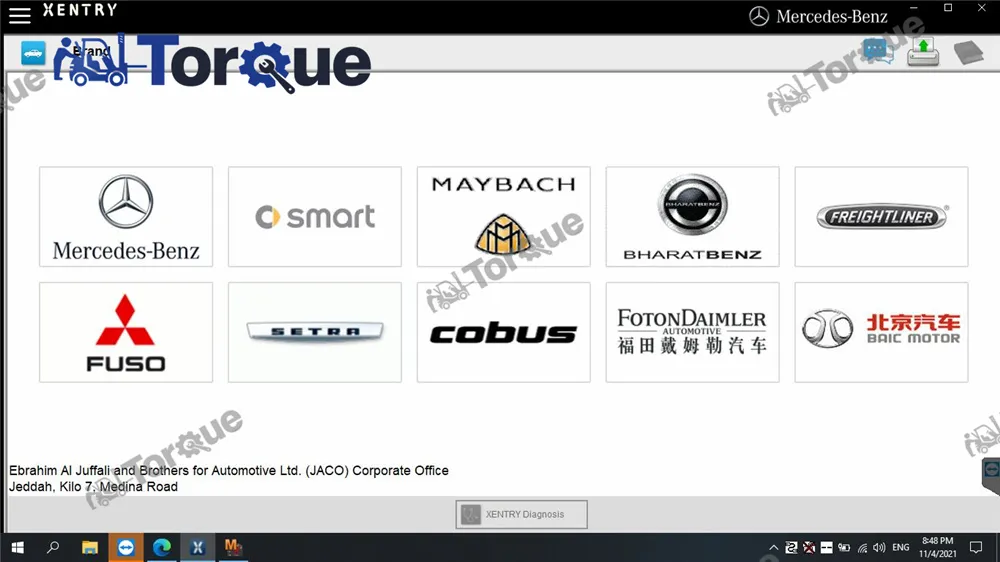Open the chat feedback icon
The height and width of the screenshot is (562, 1000).
tap(878, 51)
